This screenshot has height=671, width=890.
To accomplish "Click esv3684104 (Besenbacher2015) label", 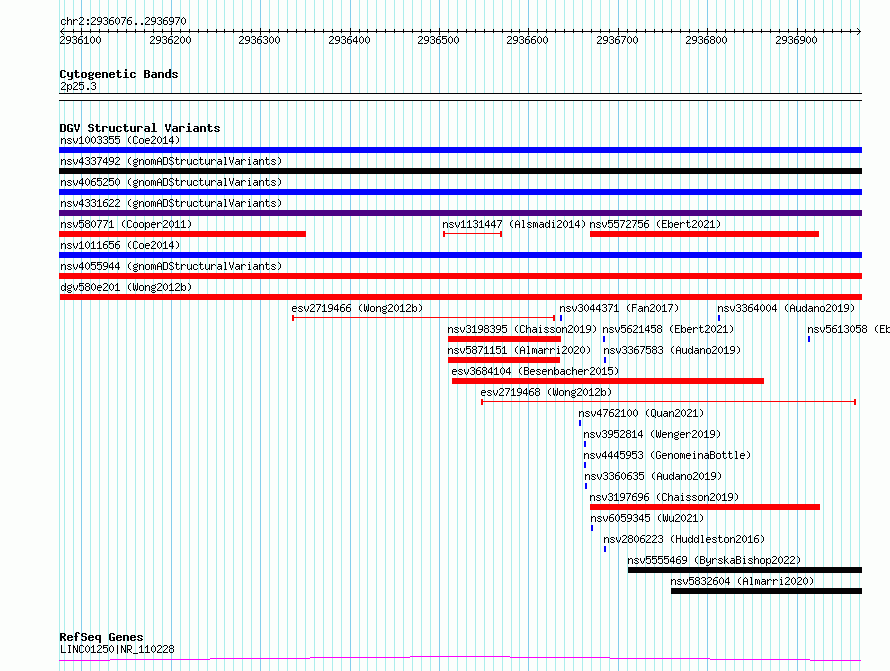I will [x=535, y=371].
